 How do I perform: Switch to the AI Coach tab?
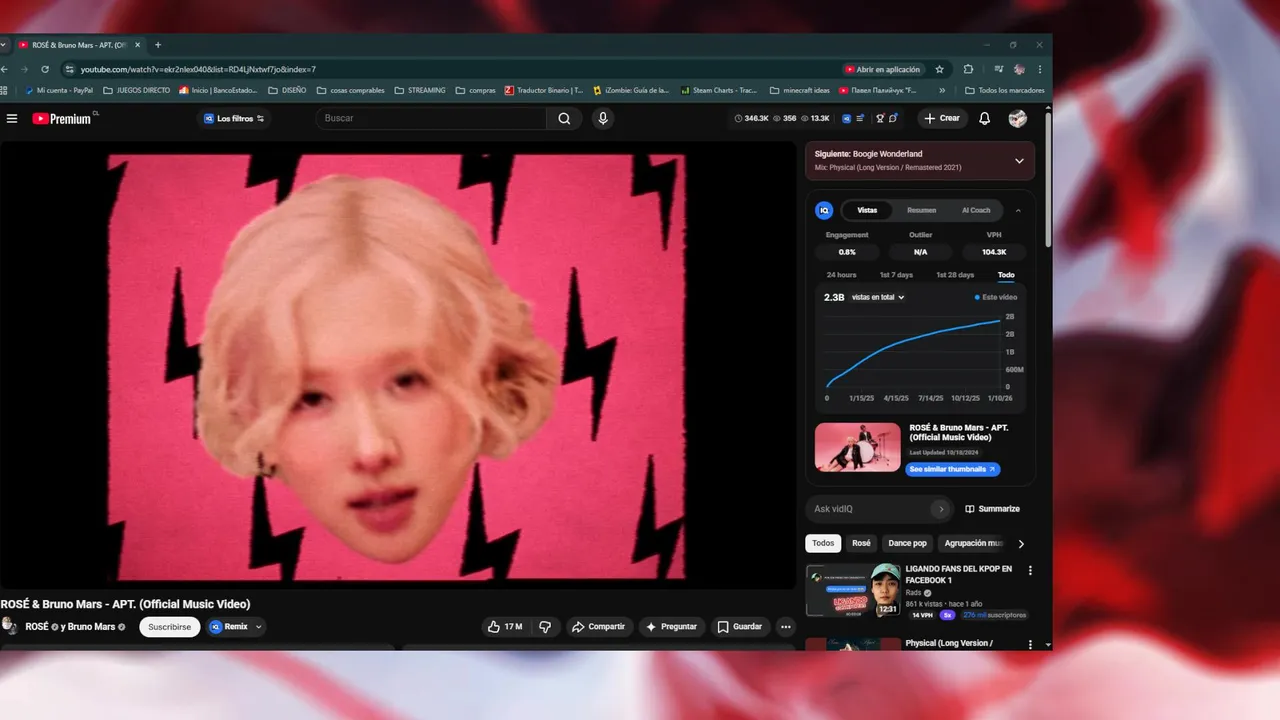[x=976, y=210]
